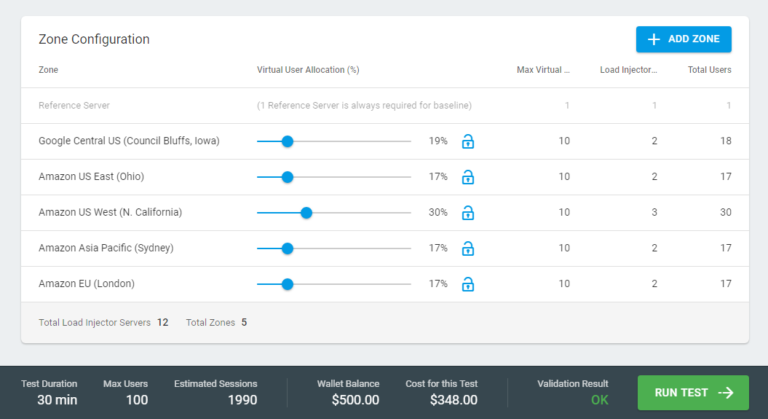This screenshot has height=419, width=768.
Task: Click Amazon US West slider handle
Action: click(x=306, y=213)
